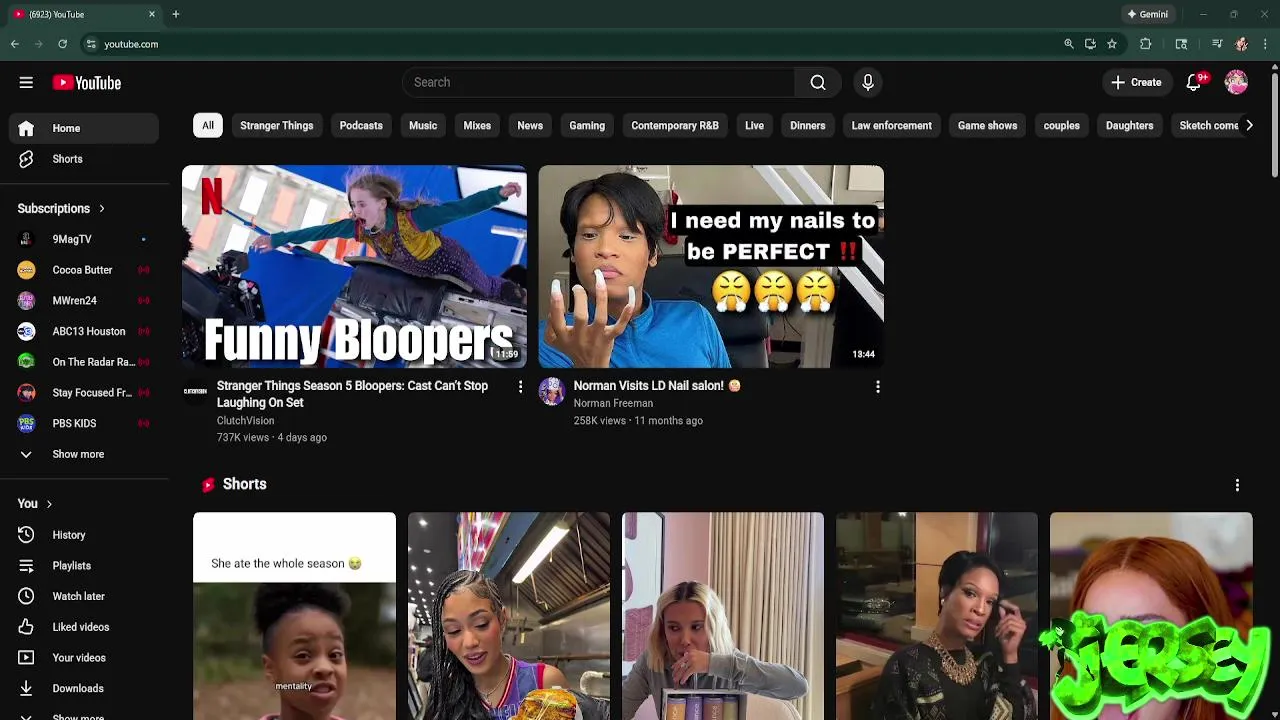Screen dimensions: 1280x720
Task: Open Gemini in Chrome
Action: coord(1148,14)
